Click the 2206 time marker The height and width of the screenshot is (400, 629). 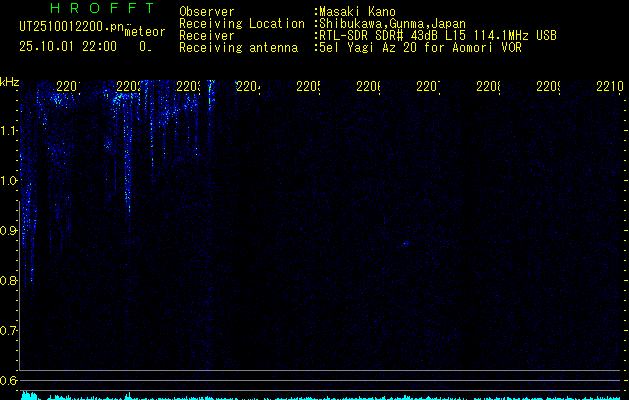tap(368, 86)
